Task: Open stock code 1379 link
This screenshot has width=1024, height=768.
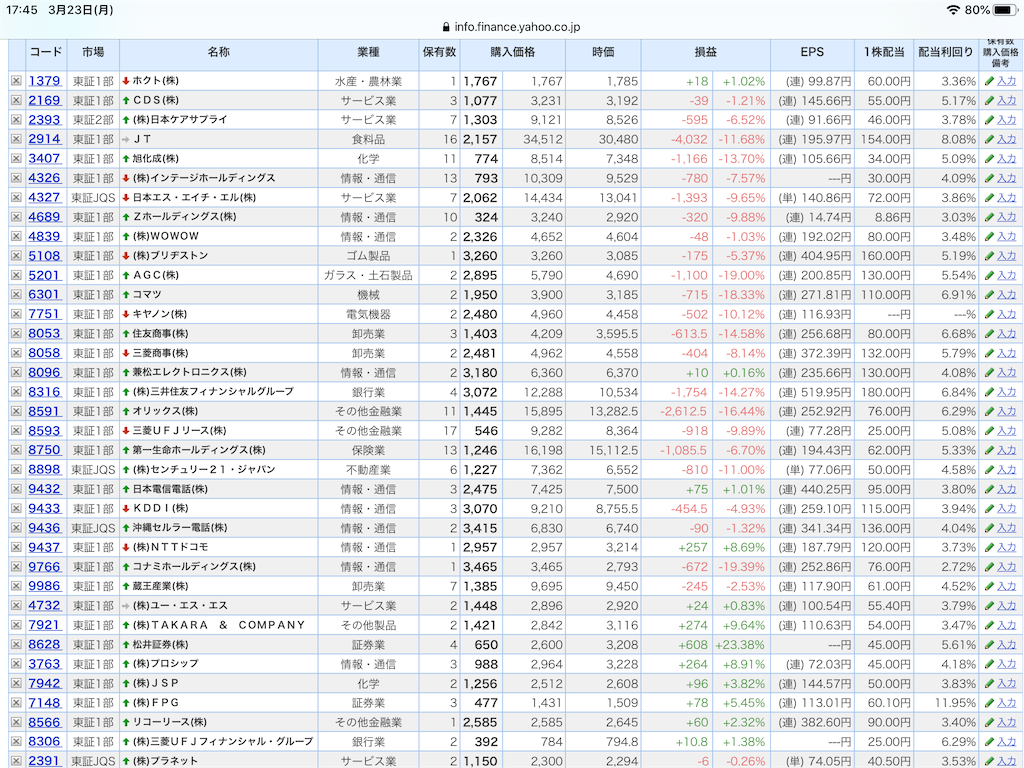Action: 44,81
